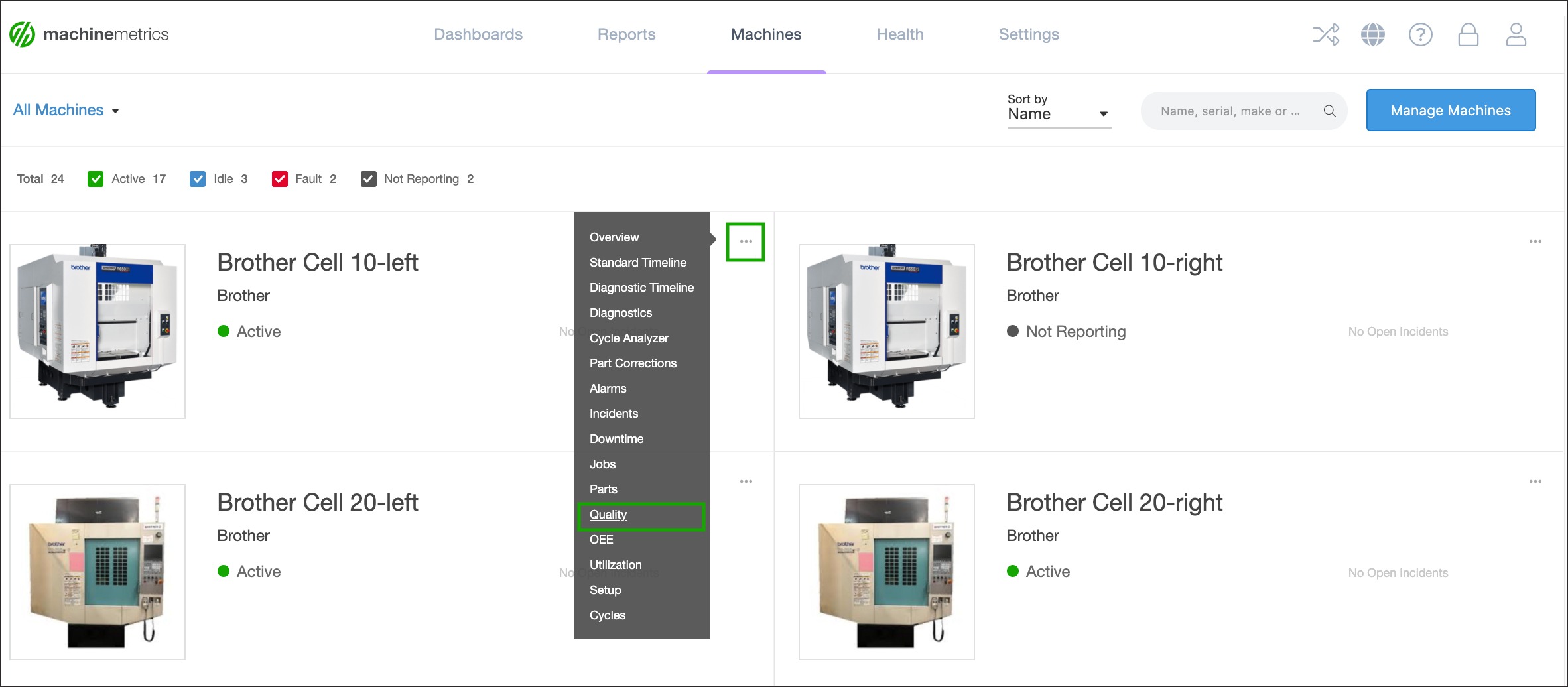Screen dimensions: 1568x687
Task: Click the Brother Cell 10-right machine thumbnail
Action: click(887, 331)
